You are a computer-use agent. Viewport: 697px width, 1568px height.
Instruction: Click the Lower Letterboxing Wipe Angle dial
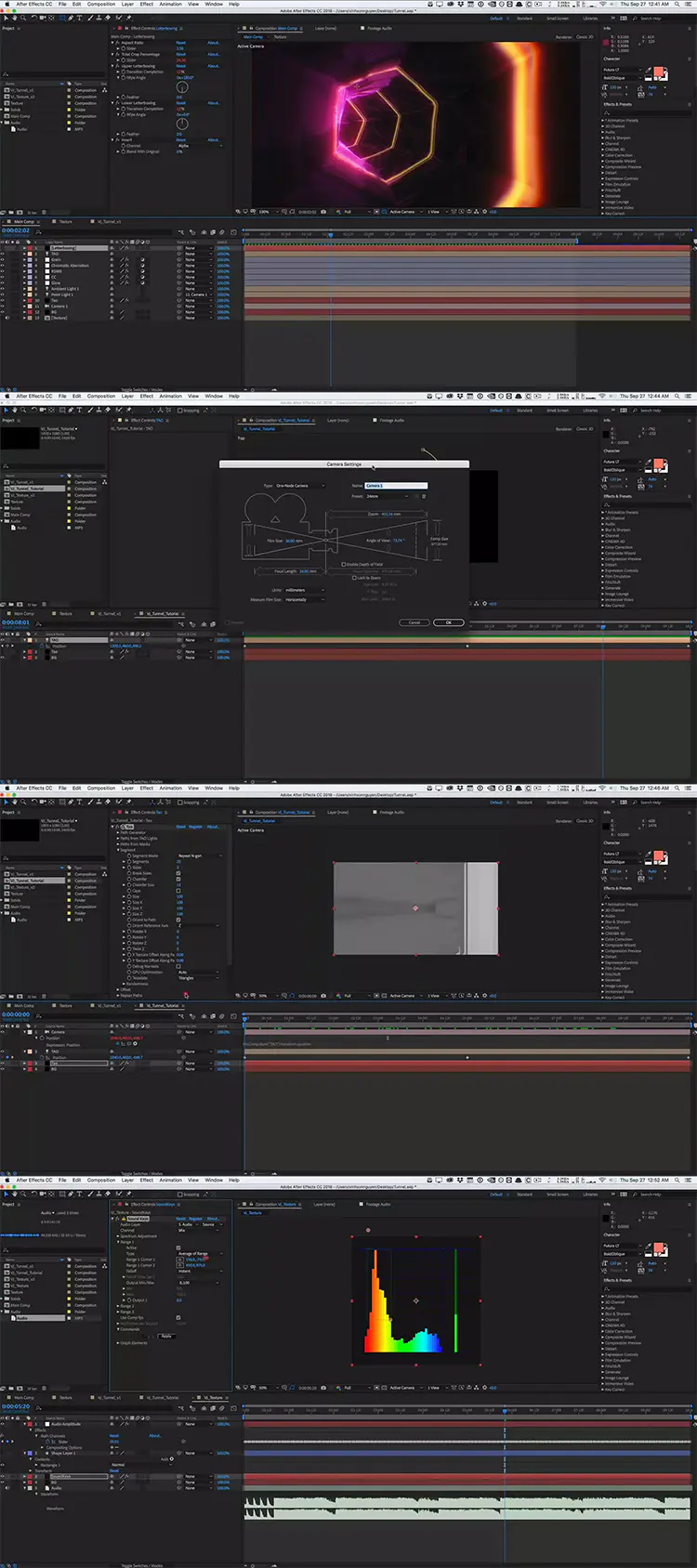(x=182, y=124)
